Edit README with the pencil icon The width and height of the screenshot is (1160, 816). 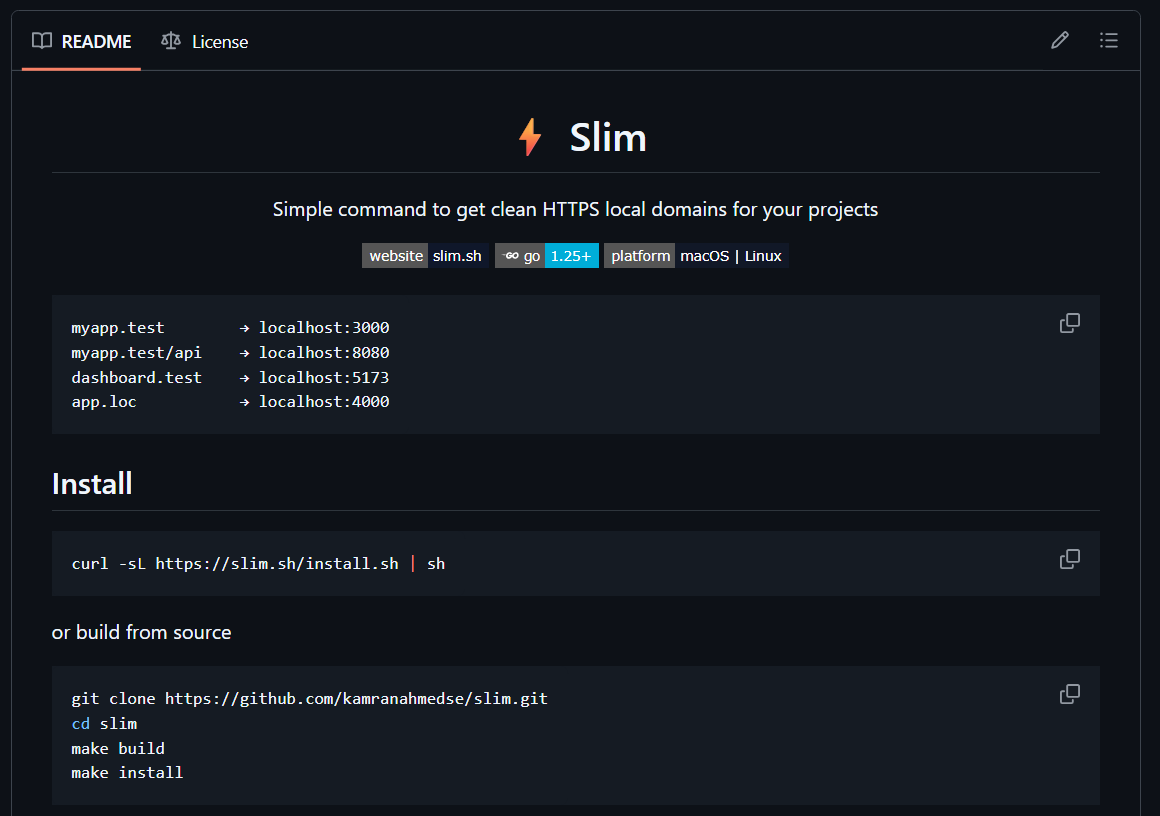[1059, 40]
